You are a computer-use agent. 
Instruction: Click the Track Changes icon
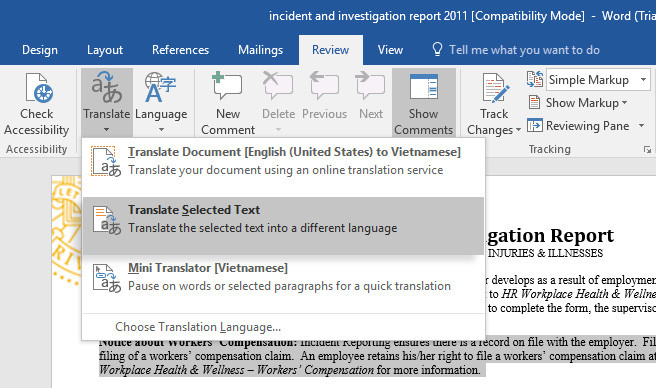pyautogui.click(x=495, y=88)
